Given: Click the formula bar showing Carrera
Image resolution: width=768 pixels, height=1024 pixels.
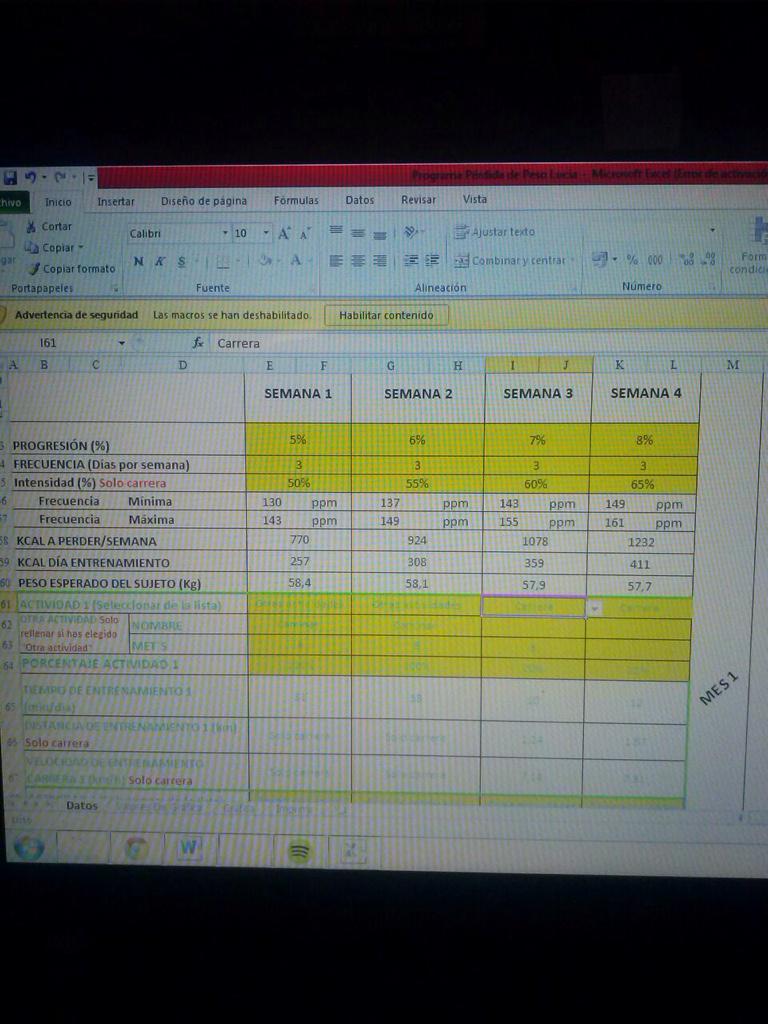Looking at the screenshot, I should coord(490,343).
